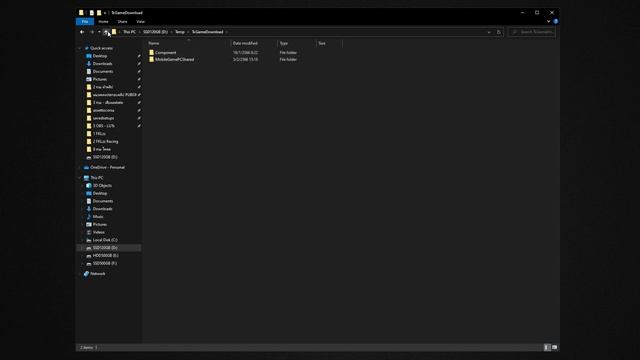Viewport: 640px width, 360px height.
Task: Click SSD120GB (D:) in the address path
Action: coord(156,32)
